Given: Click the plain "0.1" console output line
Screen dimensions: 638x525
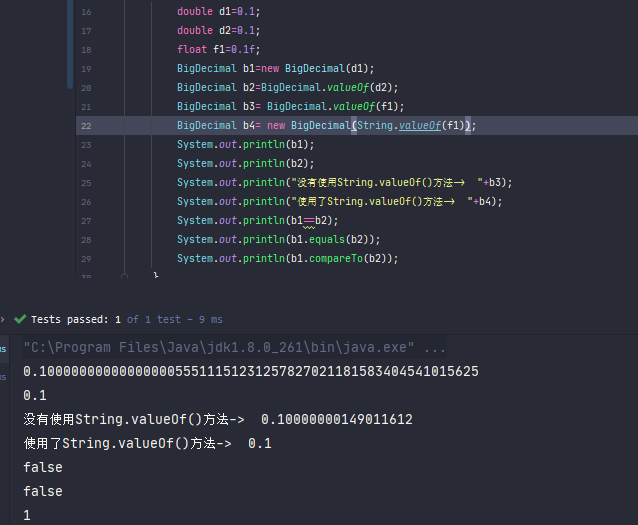Looking at the screenshot, I should tap(35, 396).
